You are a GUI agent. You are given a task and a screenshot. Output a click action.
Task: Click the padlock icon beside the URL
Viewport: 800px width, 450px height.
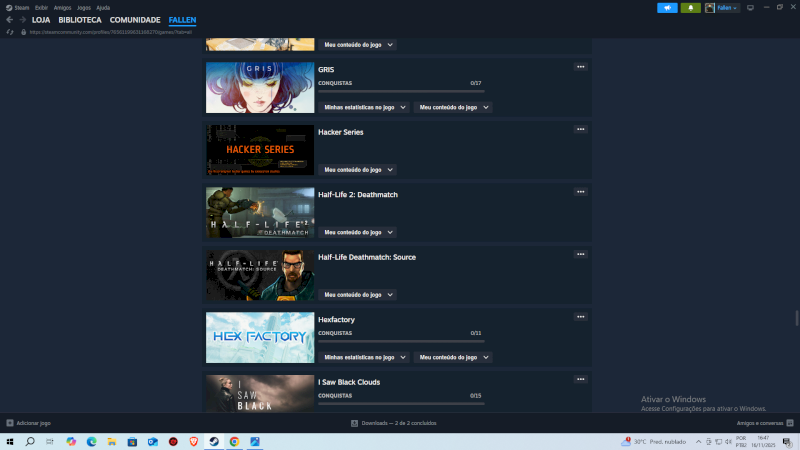(x=23, y=32)
